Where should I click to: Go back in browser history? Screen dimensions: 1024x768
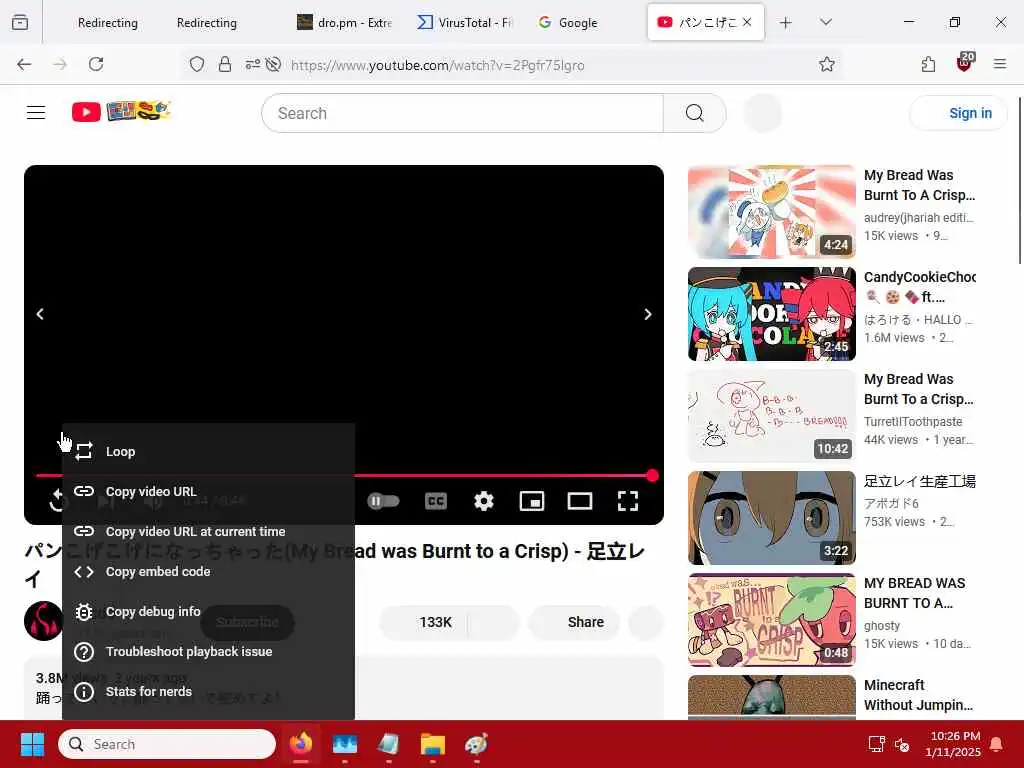tap(24, 64)
